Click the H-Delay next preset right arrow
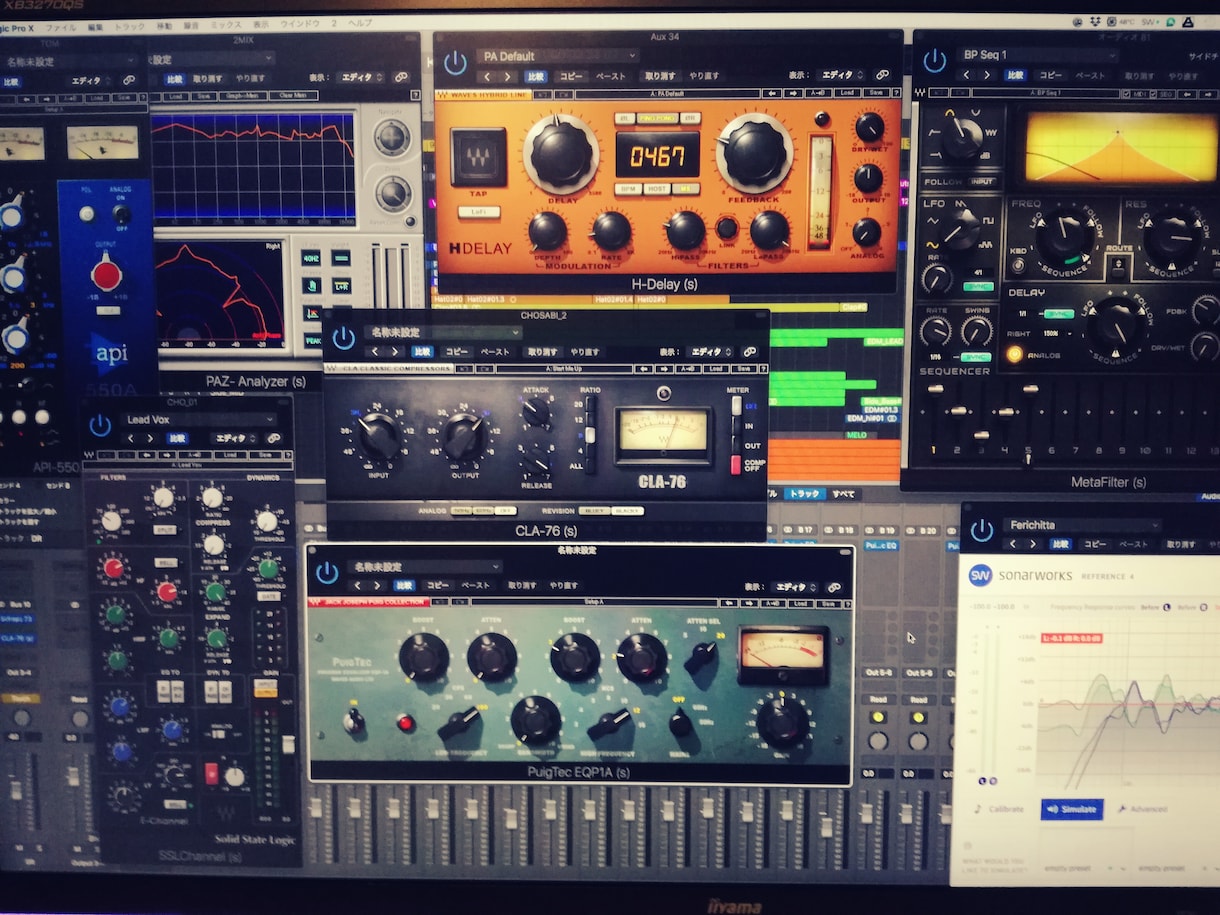The width and height of the screenshot is (1220, 915). click(509, 76)
